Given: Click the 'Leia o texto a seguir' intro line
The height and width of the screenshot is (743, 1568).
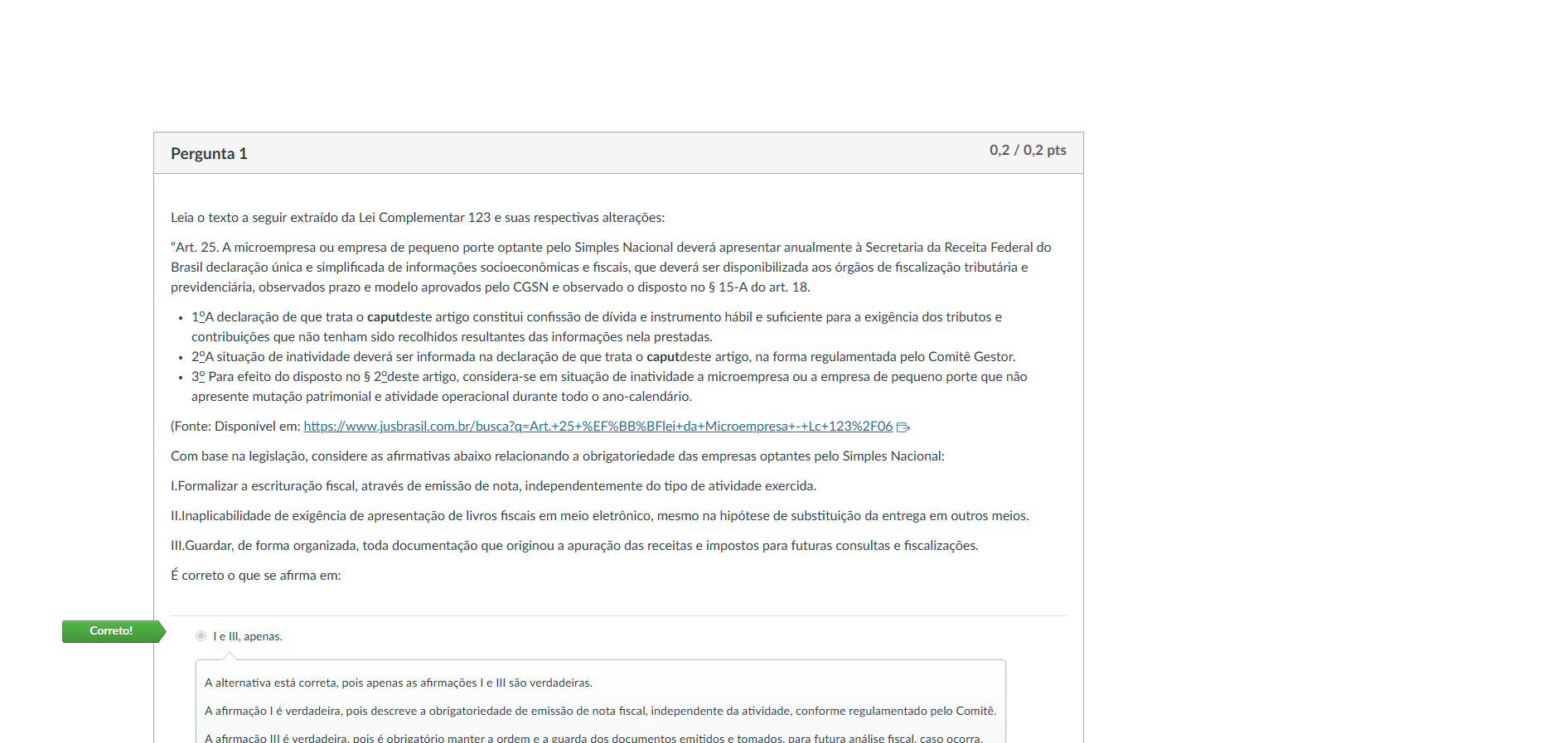Looking at the screenshot, I should [x=417, y=218].
